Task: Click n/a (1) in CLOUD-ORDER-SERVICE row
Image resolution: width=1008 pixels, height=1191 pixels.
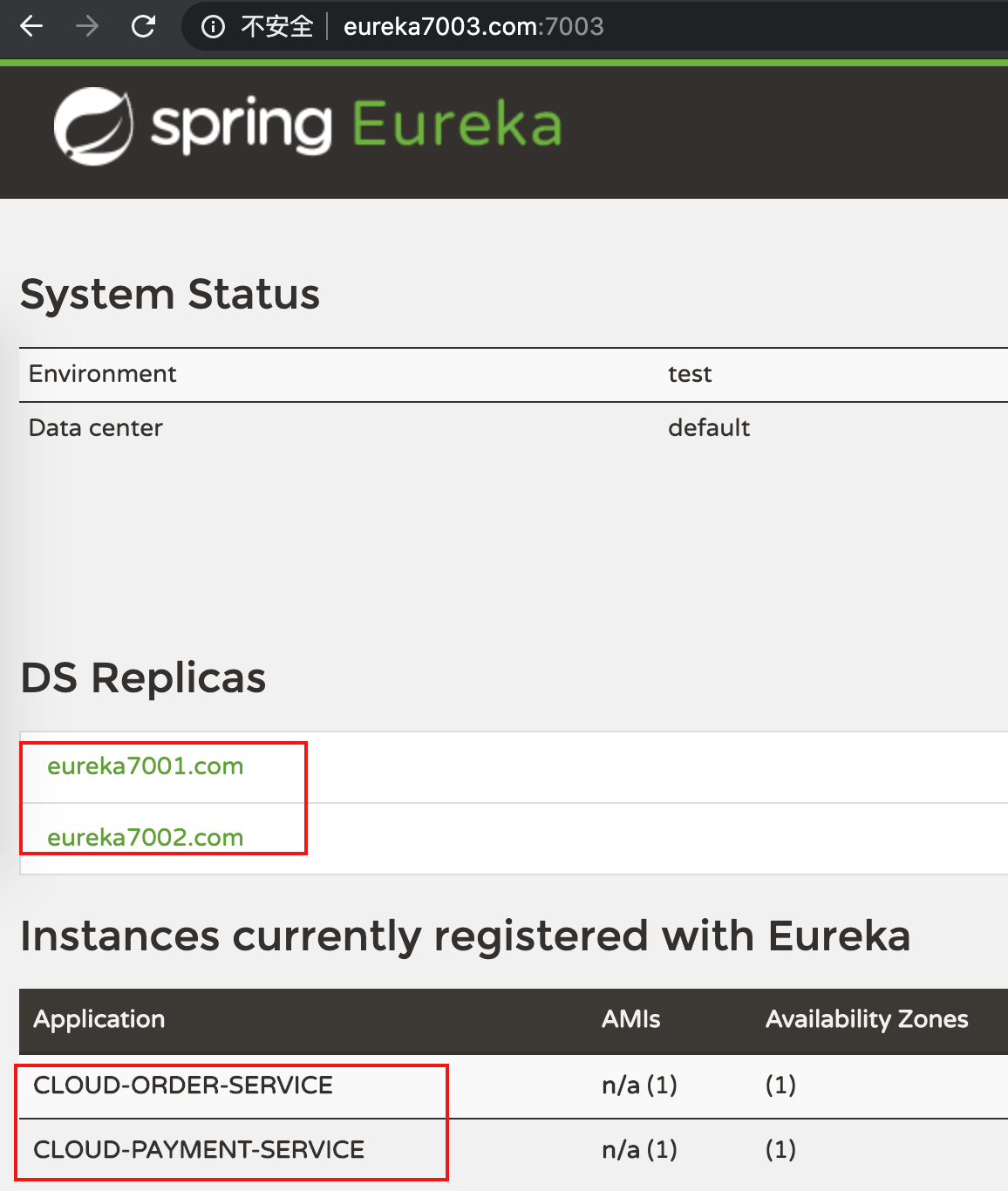Action: coord(640,1086)
